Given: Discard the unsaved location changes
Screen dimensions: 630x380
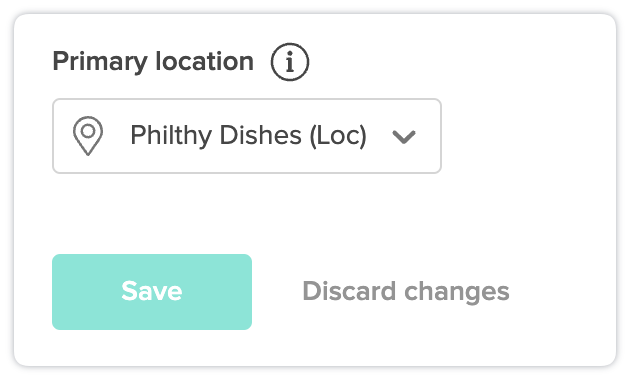Looking at the screenshot, I should click(x=406, y=292).
